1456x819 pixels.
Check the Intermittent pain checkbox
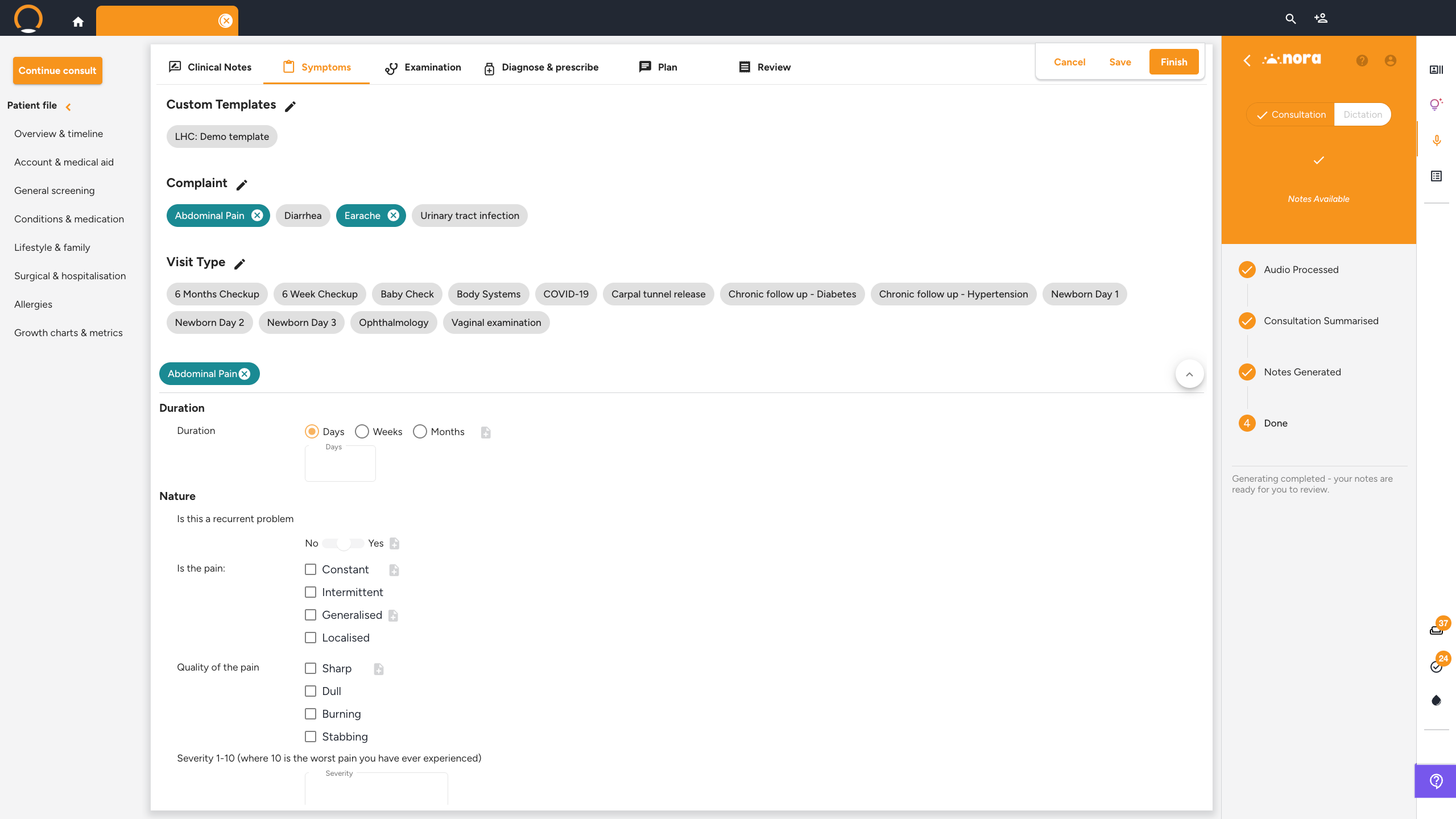(x=311, y=592)
